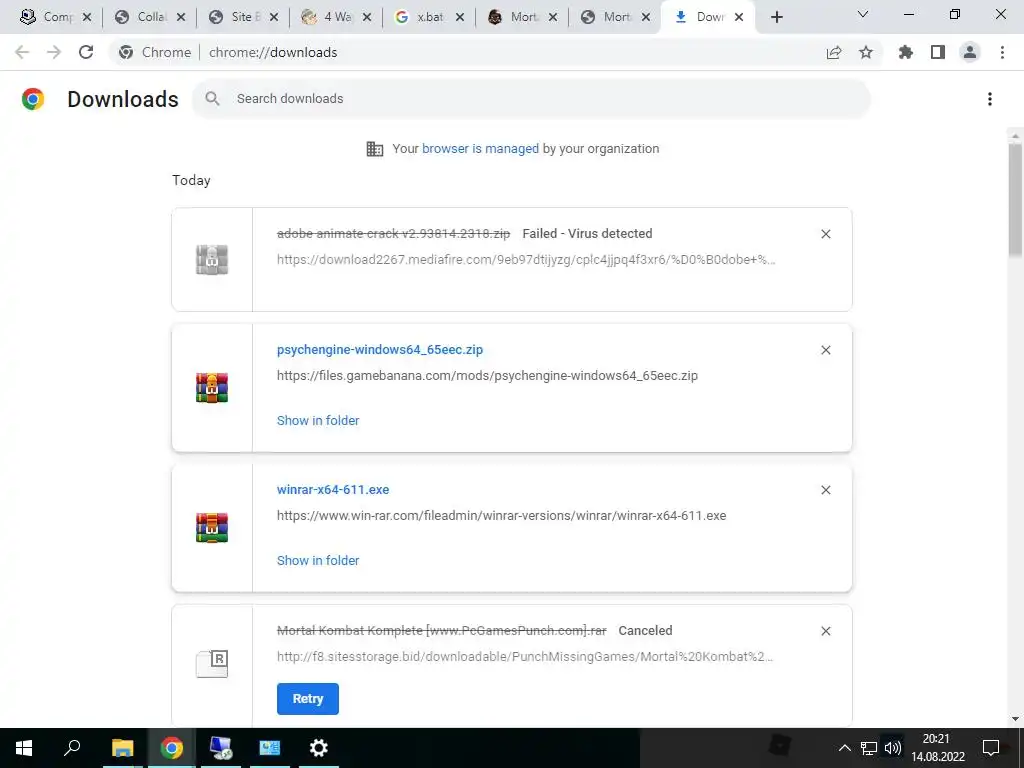
Task: Remove psychengine-windows64 entry from list
Action: coord(825,350)
